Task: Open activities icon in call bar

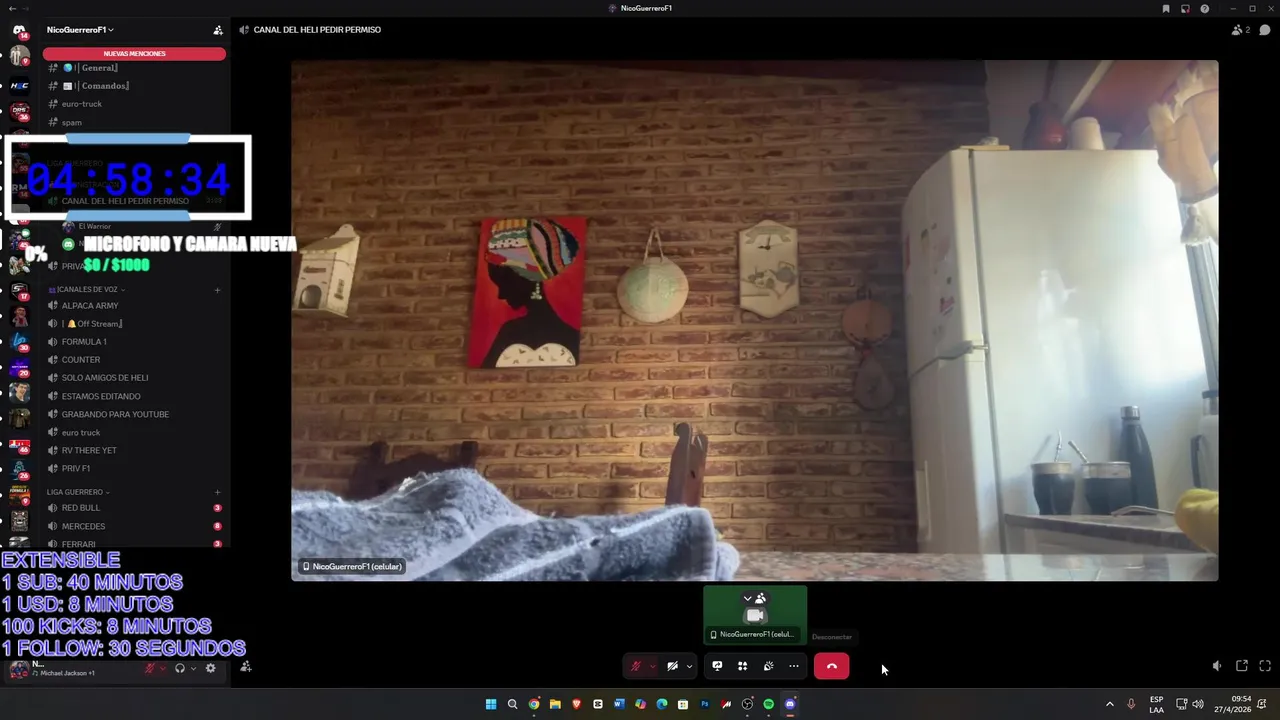Action: (x=742, y=666)
